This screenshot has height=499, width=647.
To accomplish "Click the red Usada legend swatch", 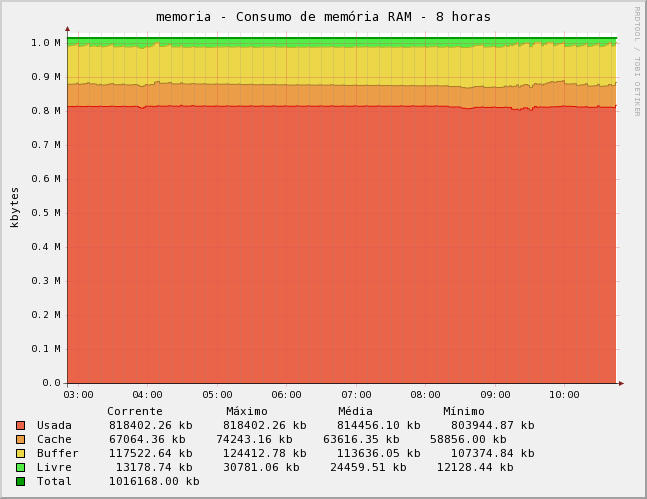I will click(20, 426).
